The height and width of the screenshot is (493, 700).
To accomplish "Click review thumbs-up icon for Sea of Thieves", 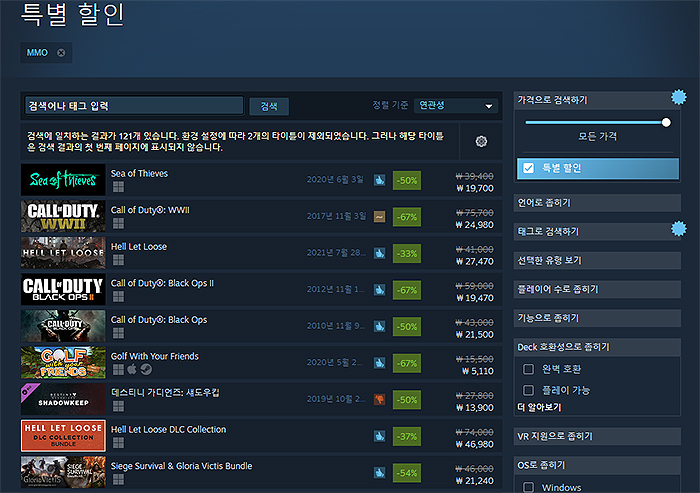I will tap(379, 180).
